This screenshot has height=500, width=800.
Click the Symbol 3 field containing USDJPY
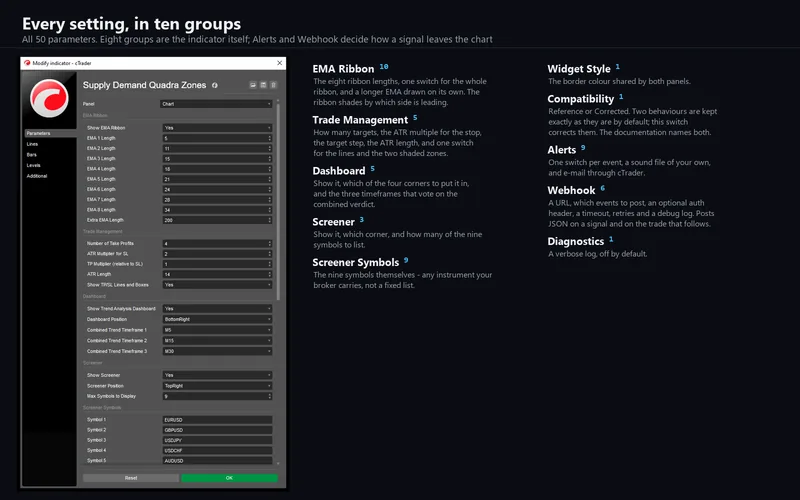click(x=217, y=440)
